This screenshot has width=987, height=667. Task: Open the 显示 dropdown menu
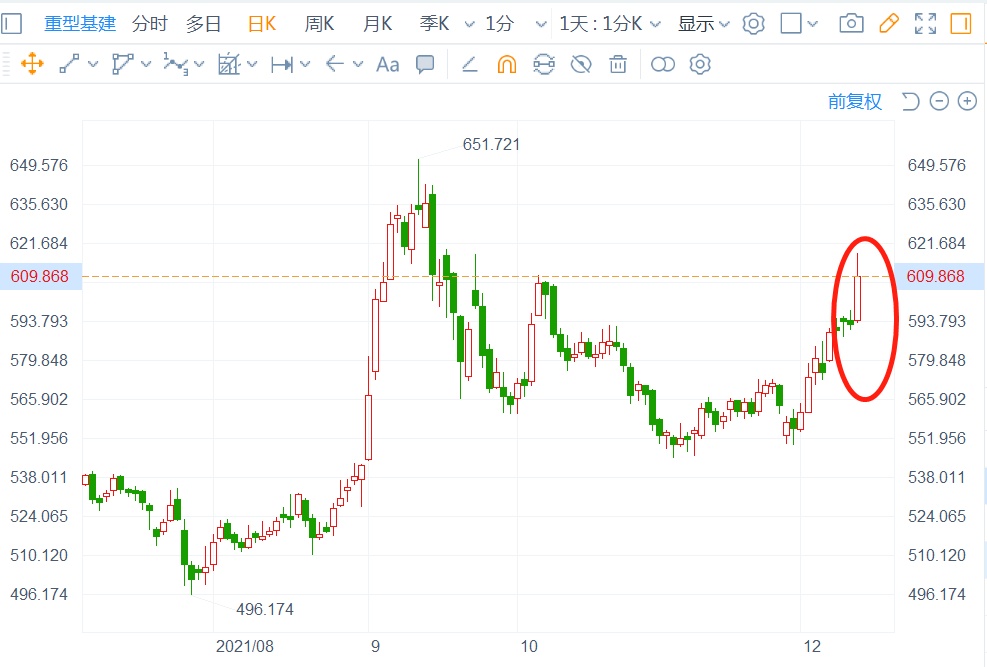[704, 23]
